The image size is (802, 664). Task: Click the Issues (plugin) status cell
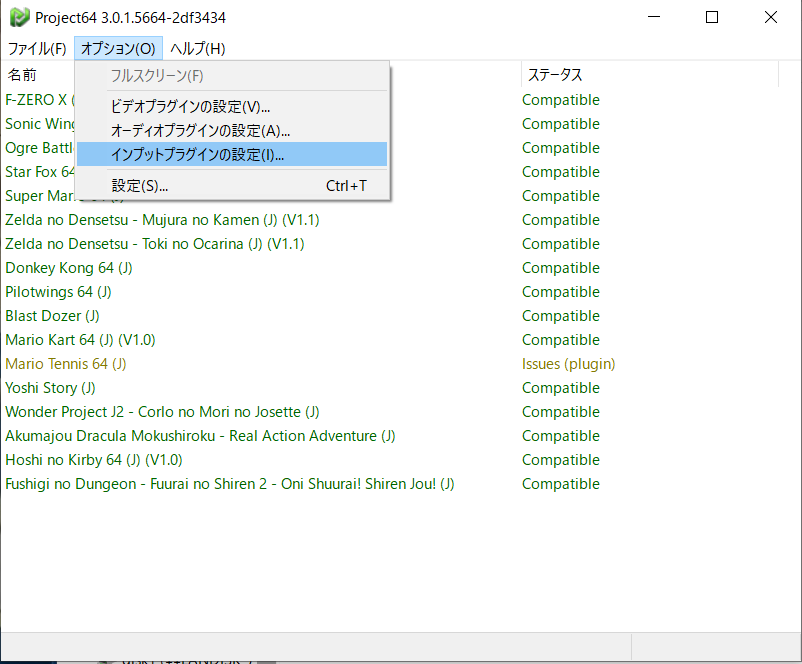tap(568, 364)
